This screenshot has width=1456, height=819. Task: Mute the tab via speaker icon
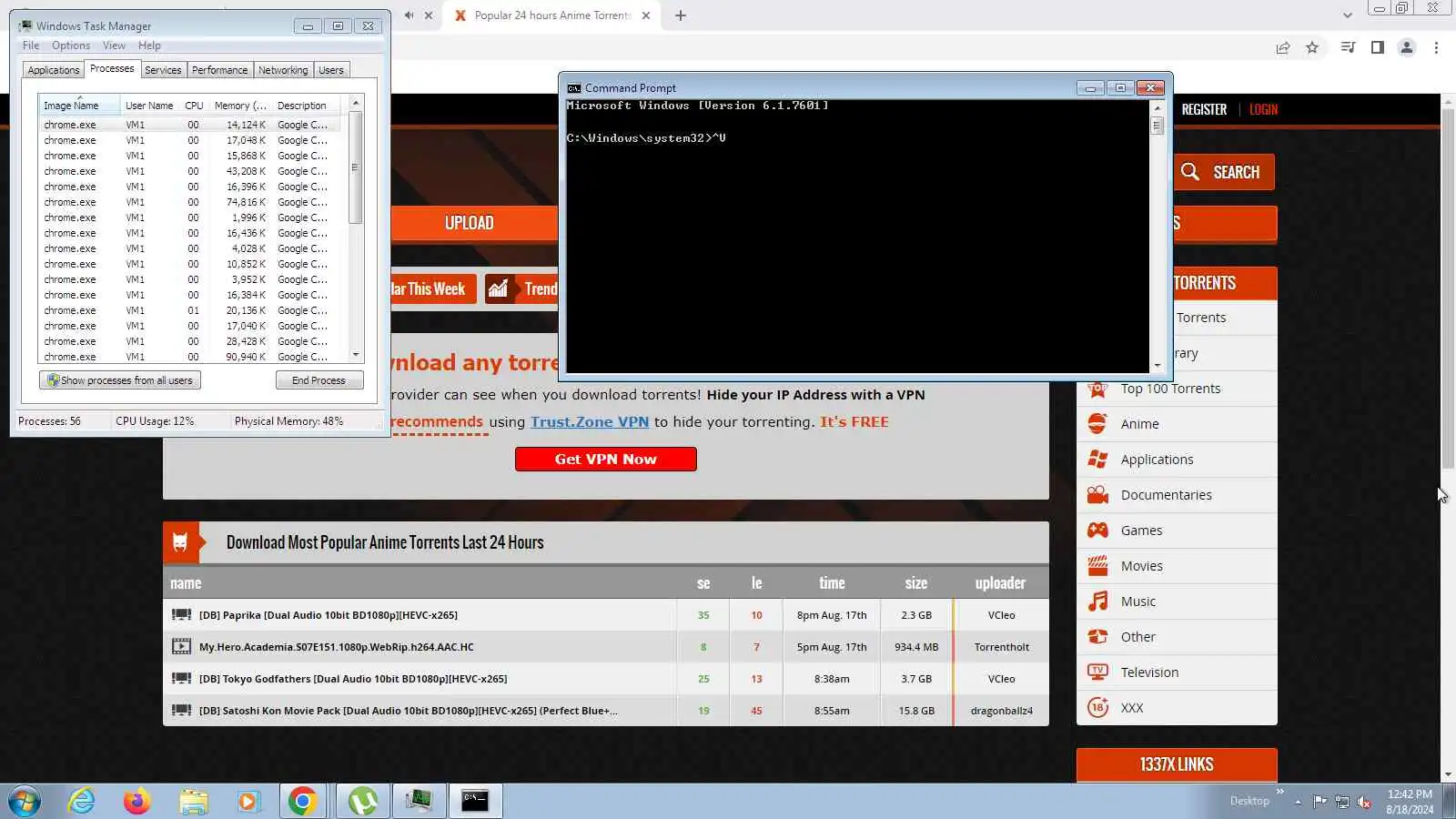409,15
